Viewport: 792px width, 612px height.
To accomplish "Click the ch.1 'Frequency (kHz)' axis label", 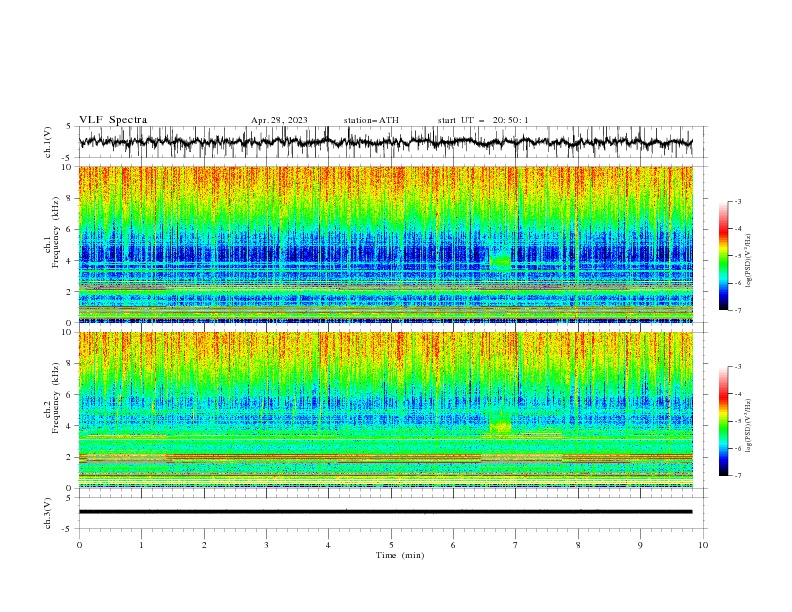I will click(x=56, y=233).
